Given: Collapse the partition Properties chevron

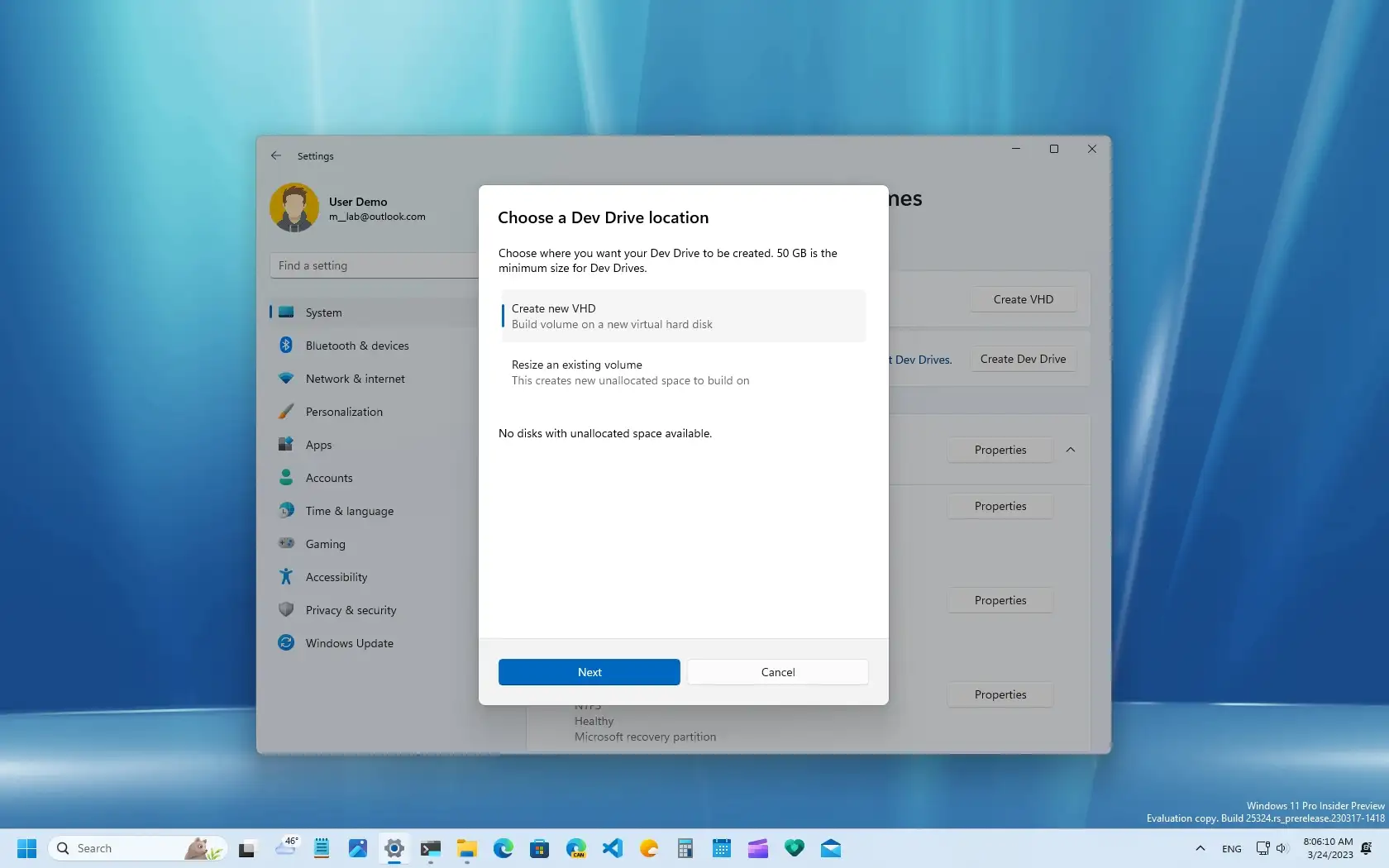Looking at the screenshot, I should click(x=1070, y=450).
